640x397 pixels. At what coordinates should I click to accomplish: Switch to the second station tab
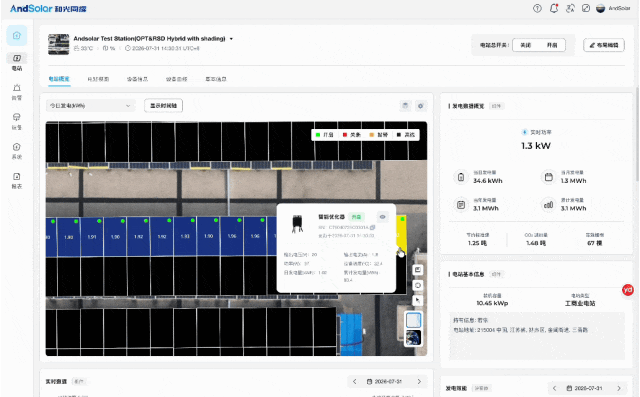[x=98, y=79]
